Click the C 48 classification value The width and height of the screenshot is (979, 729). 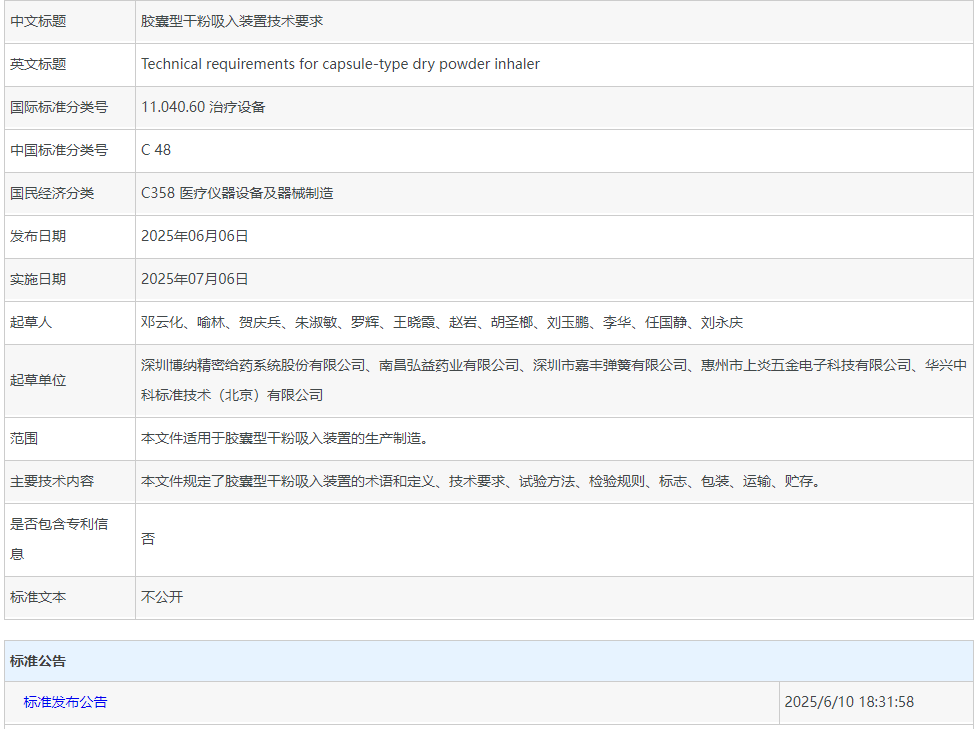[156, 150]
